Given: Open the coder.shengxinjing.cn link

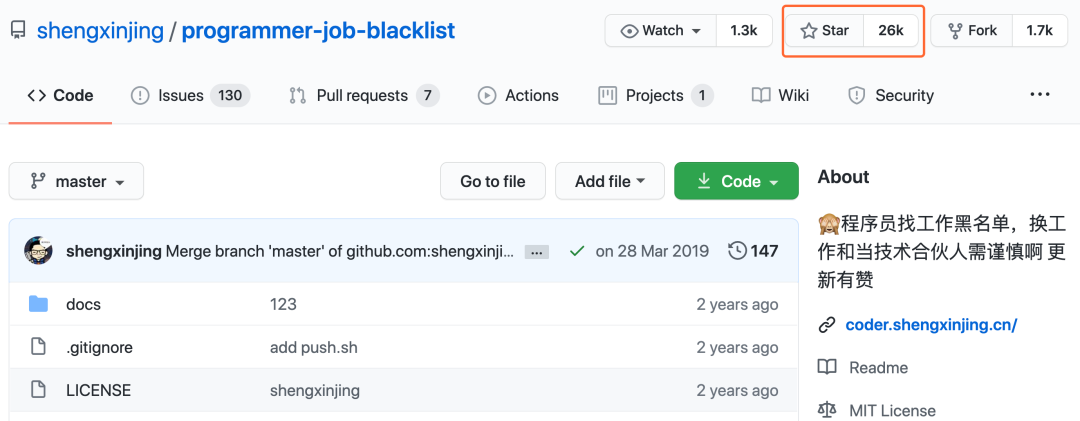Looking at the screenshot, I should coord(931,324).
